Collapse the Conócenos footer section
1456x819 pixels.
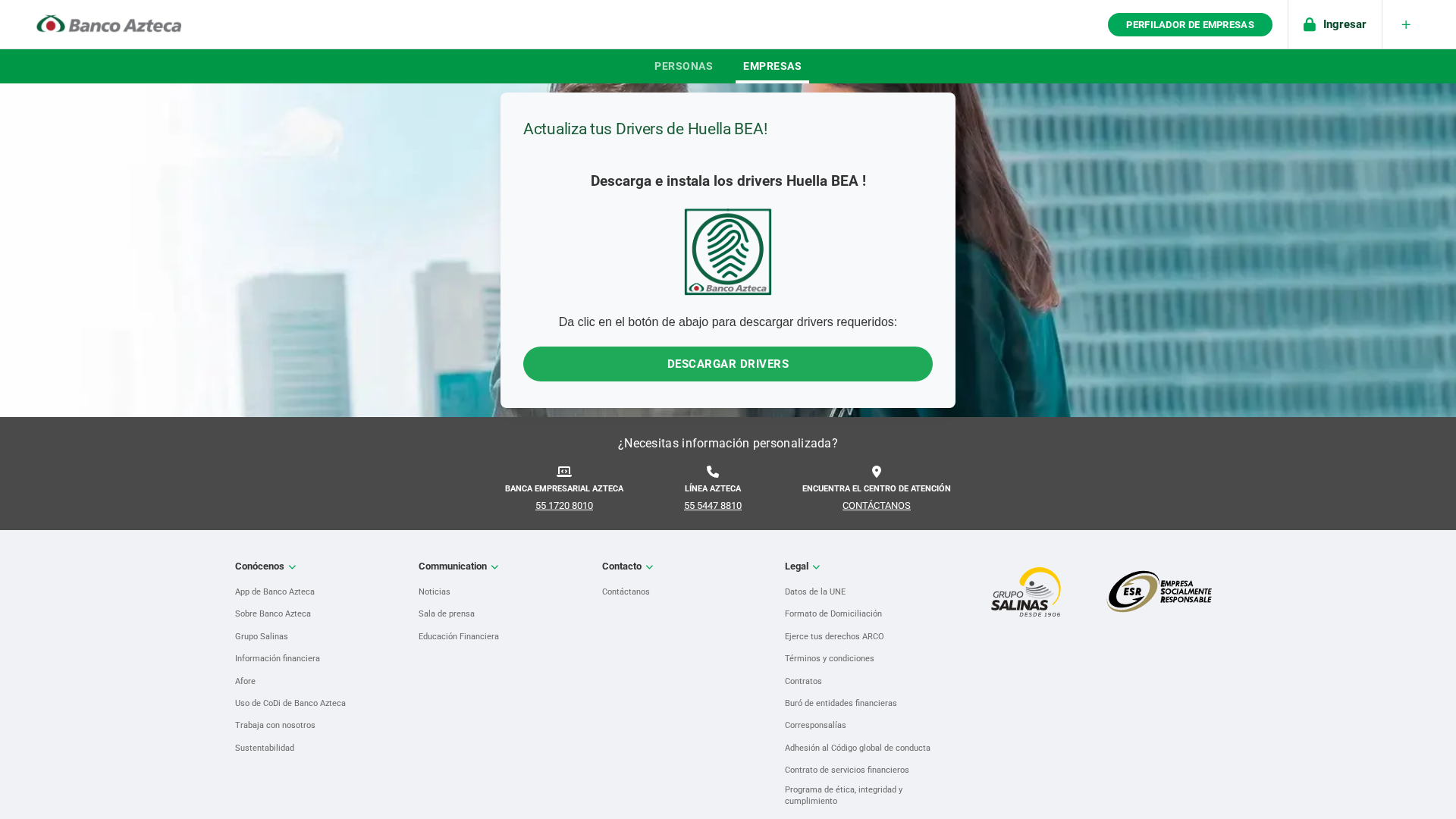tap(265, 566)
